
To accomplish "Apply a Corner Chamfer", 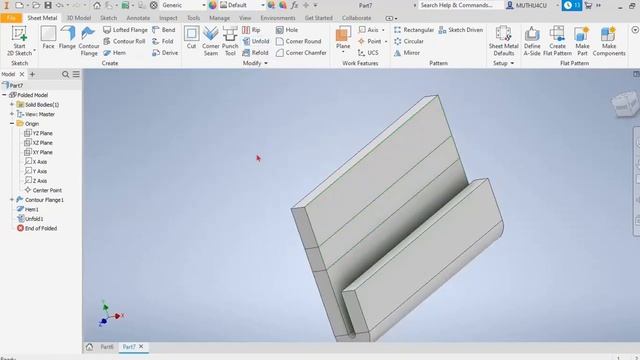I will tap(301, 53).
